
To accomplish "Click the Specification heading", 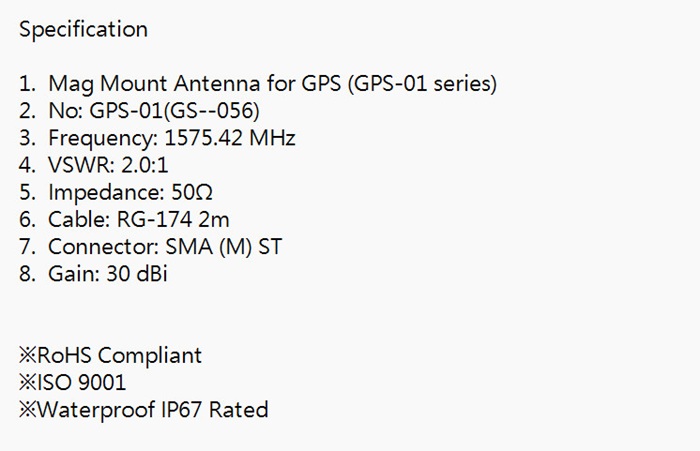I will 83,30.
